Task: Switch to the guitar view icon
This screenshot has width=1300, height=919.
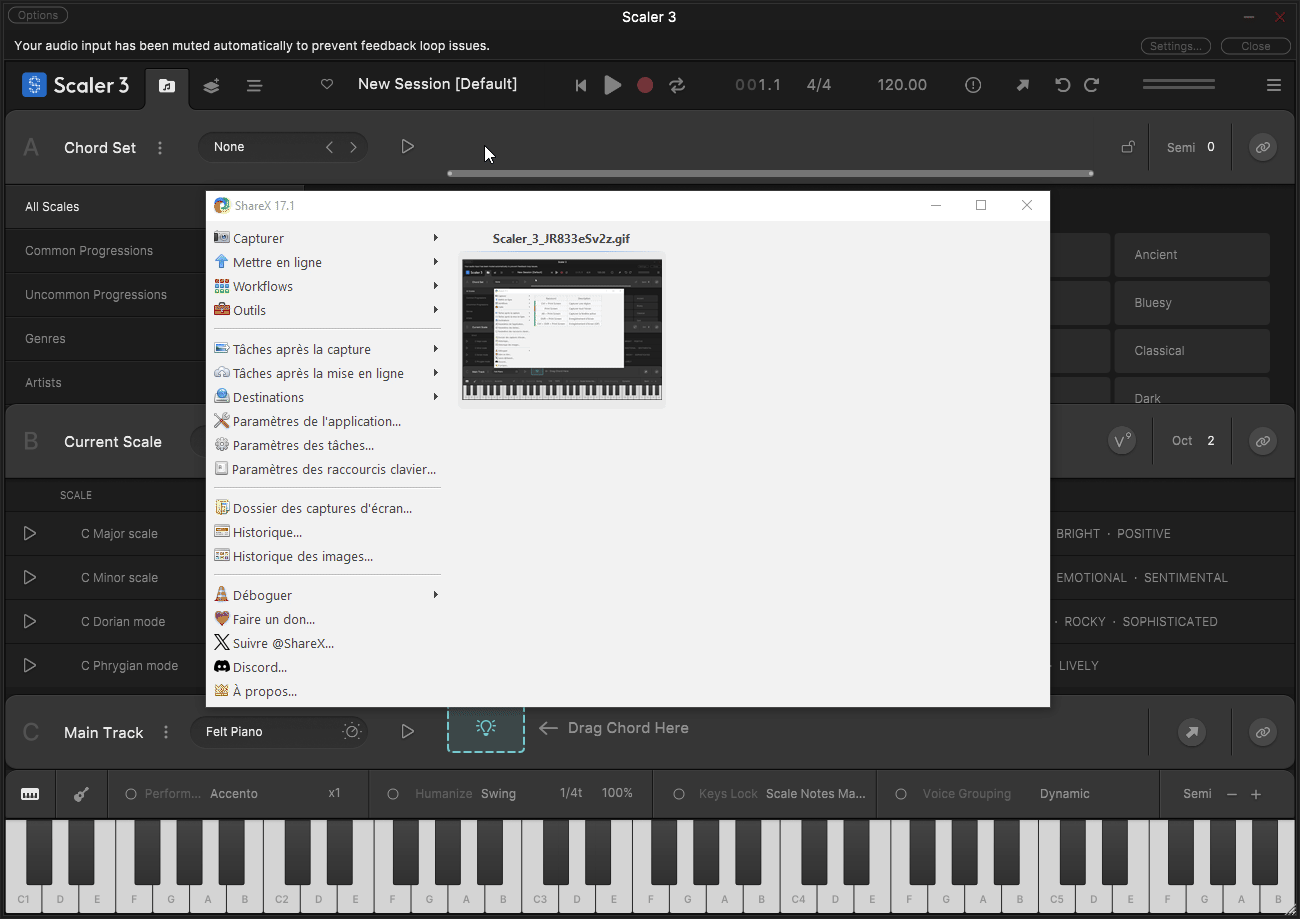Action: pos(81,794)
